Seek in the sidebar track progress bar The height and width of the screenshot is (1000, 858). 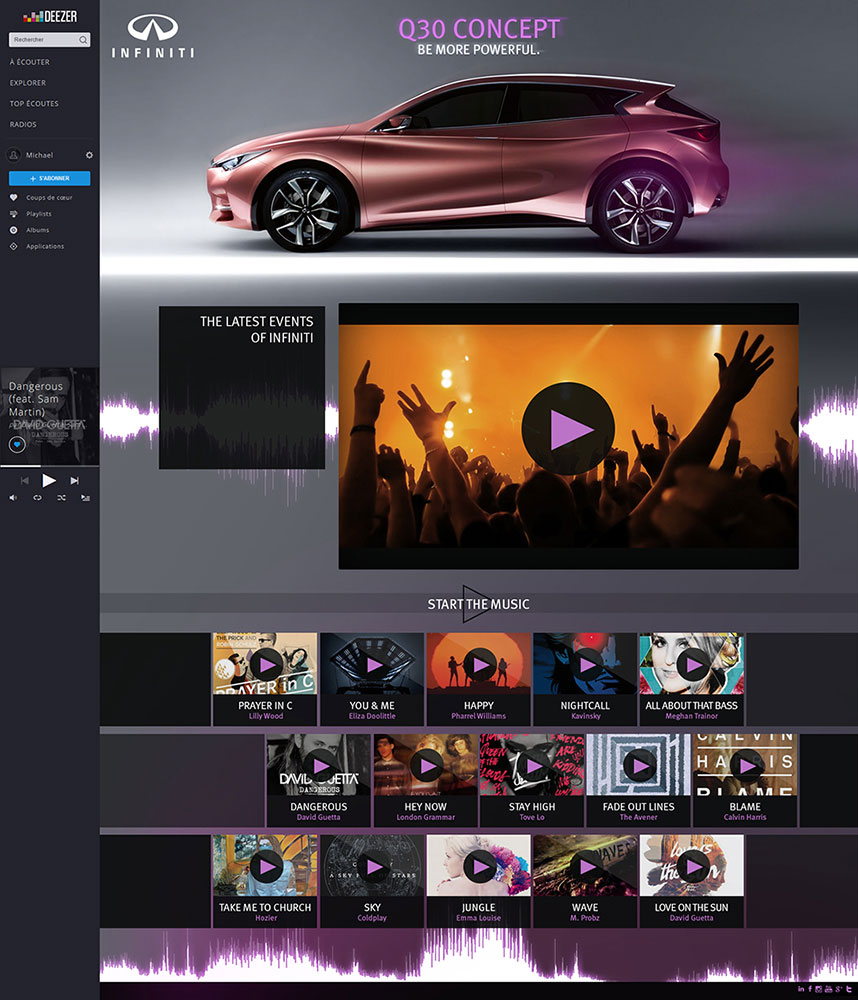(x=49, y=466)
